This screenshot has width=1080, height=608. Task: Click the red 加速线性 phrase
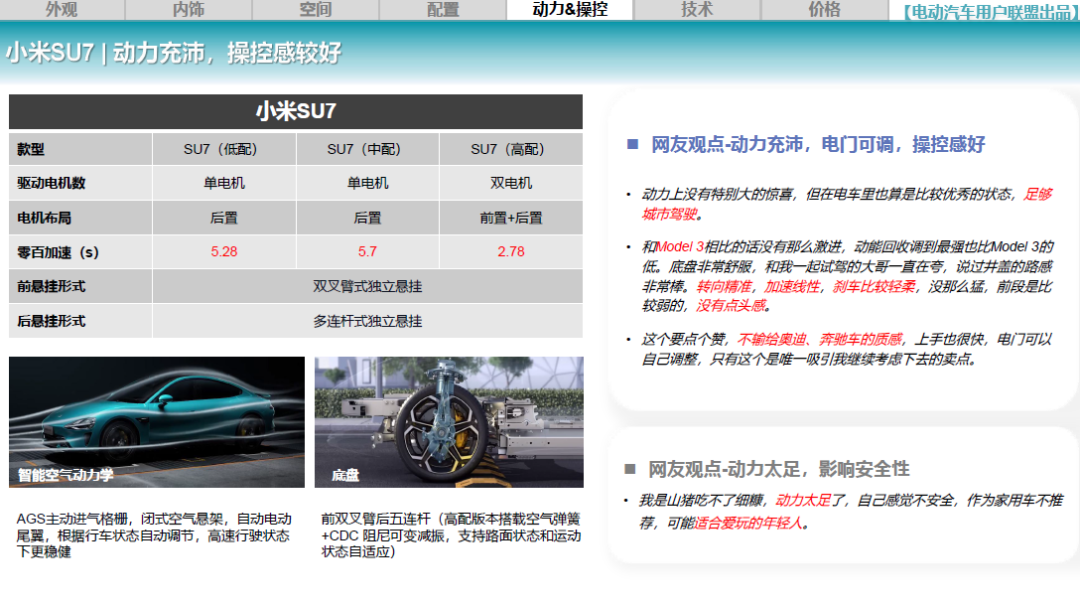[792, 286]
